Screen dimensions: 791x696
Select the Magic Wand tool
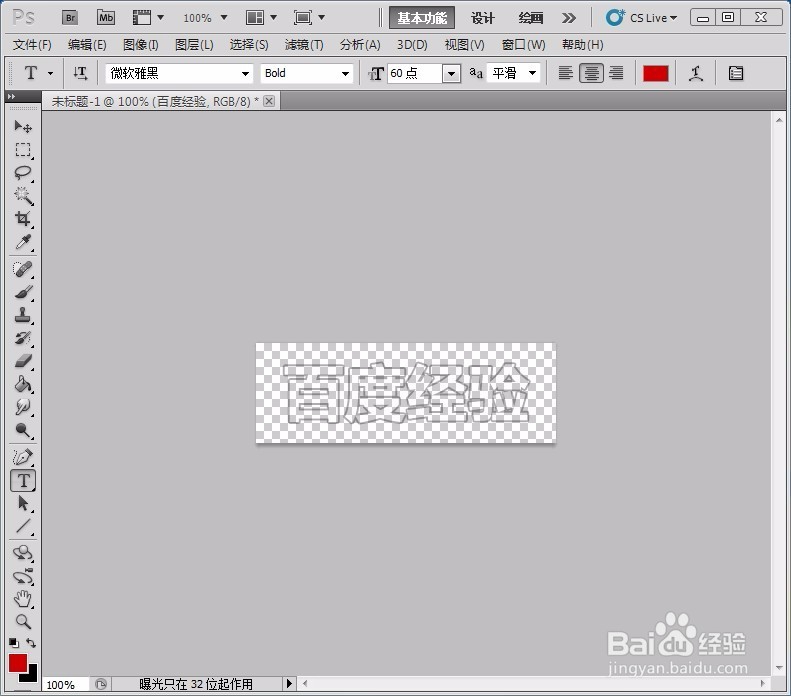click(23, 196)
